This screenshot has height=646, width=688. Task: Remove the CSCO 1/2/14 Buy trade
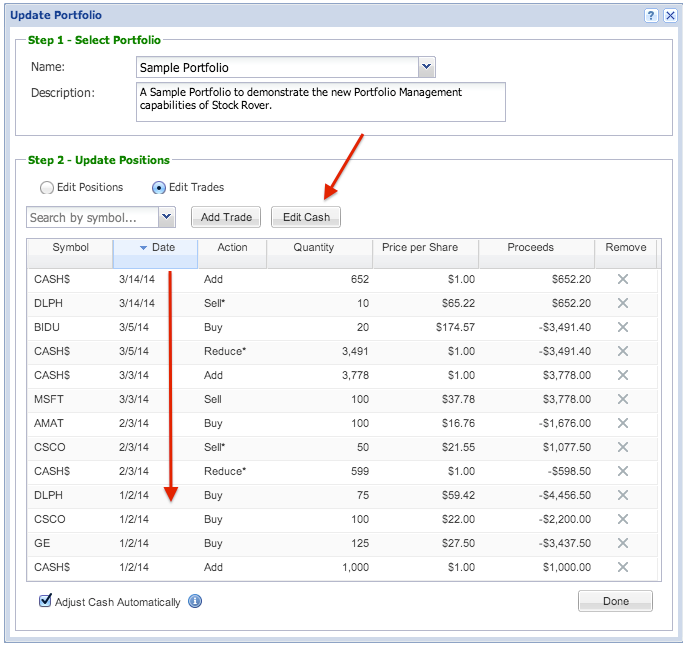tap(623, 519)
